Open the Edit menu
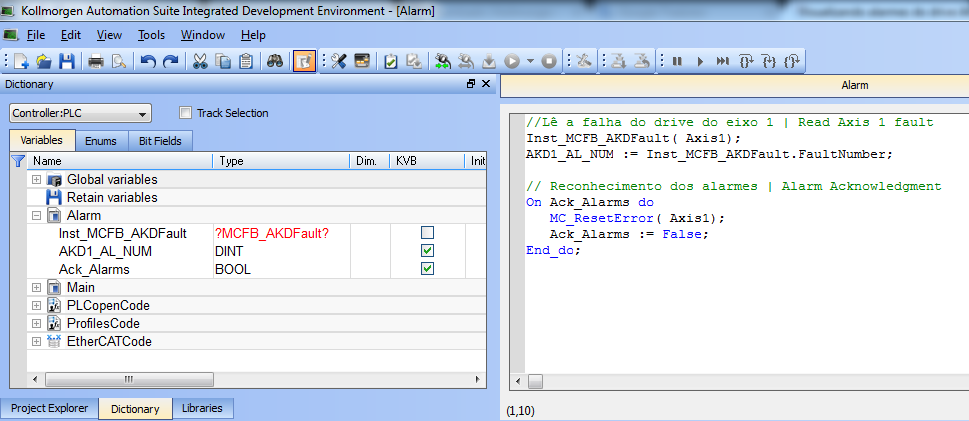 click(x=71, y=35)
